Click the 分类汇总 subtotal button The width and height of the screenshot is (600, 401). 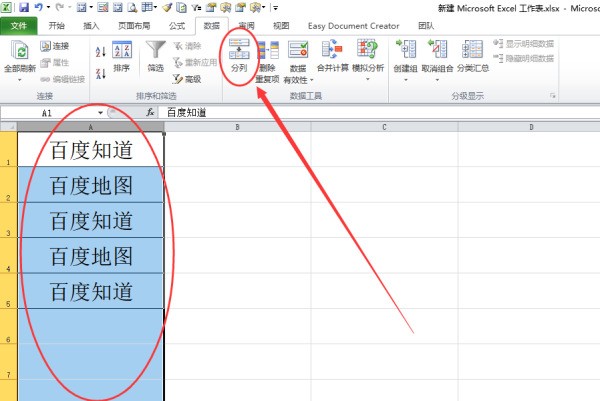click(x=473, y=56)
